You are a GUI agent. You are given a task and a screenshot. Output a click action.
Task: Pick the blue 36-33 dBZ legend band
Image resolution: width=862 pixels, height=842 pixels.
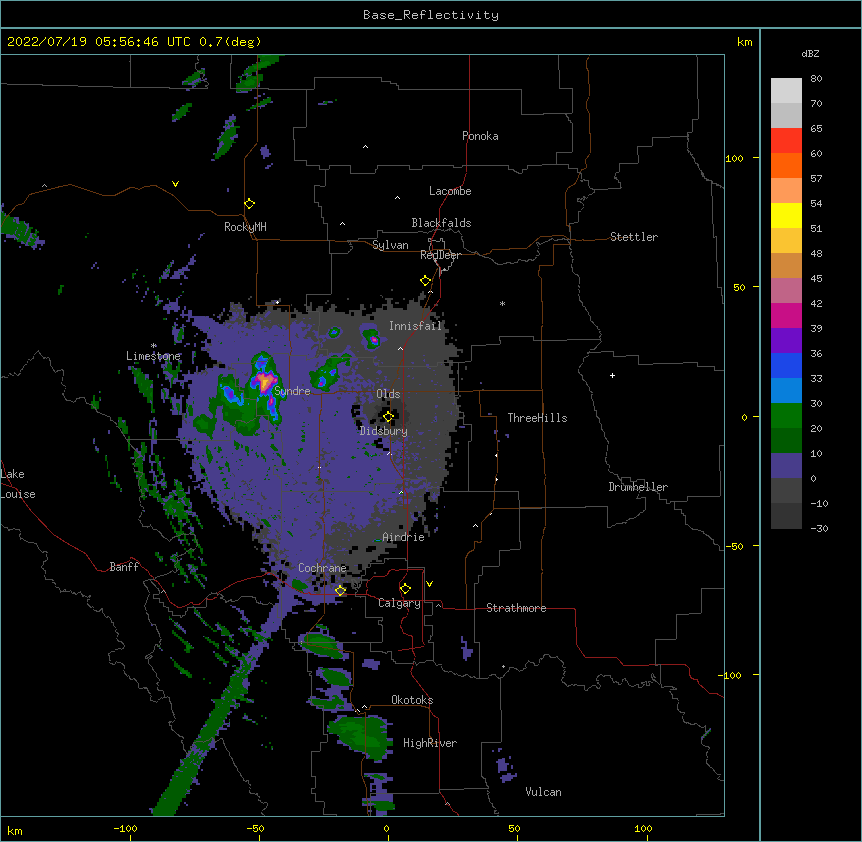pyautogui.click(x=786, y=366)
